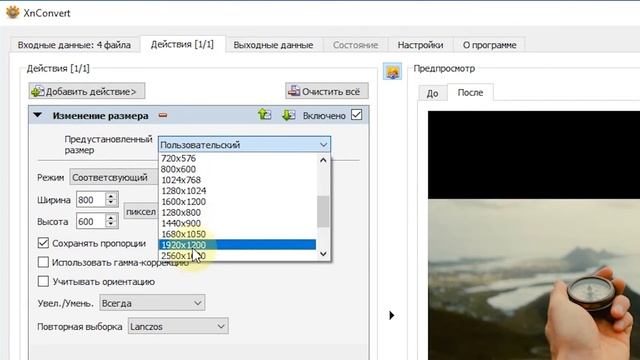Choose 1024x768 from the preset list
The image size is (640, 360).
click(238, 180)
